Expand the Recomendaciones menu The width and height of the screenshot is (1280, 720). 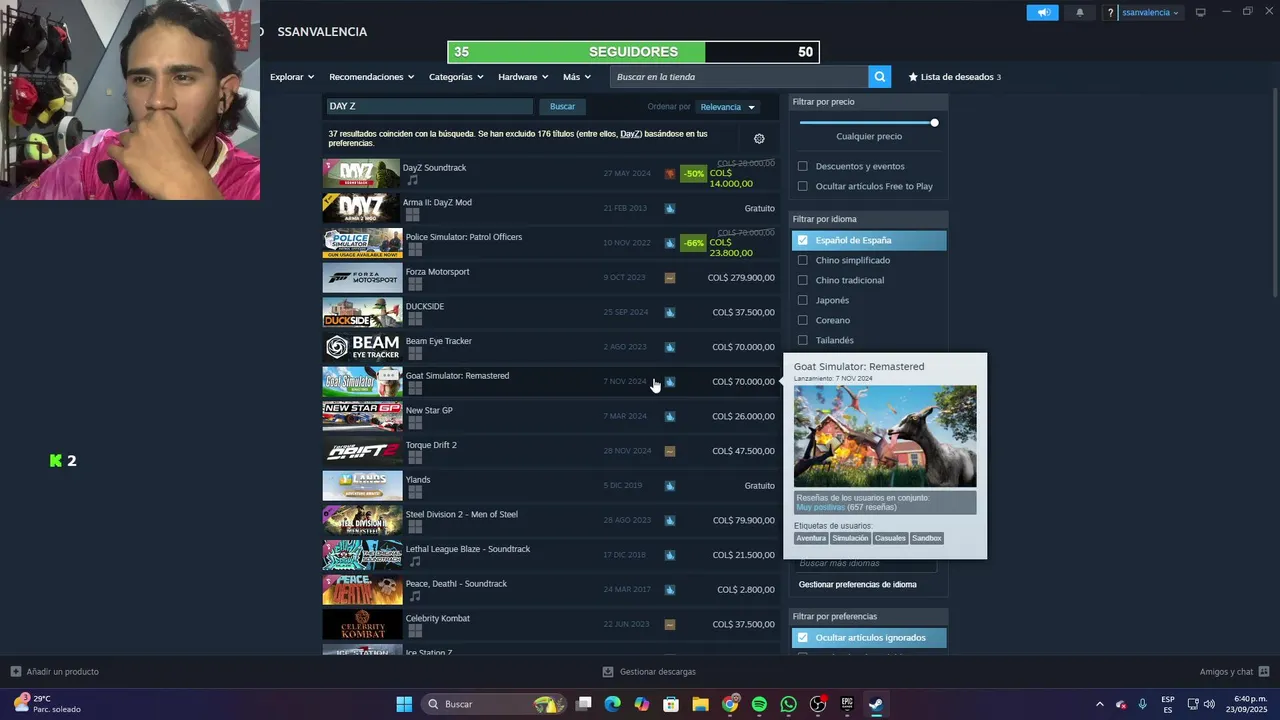372,77
